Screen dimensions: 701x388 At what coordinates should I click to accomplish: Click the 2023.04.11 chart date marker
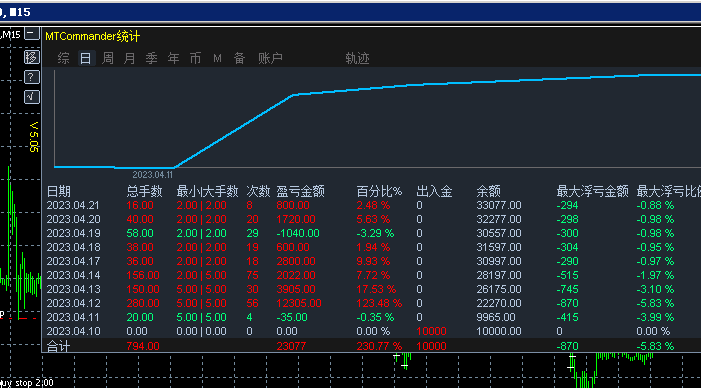[152, 175]
